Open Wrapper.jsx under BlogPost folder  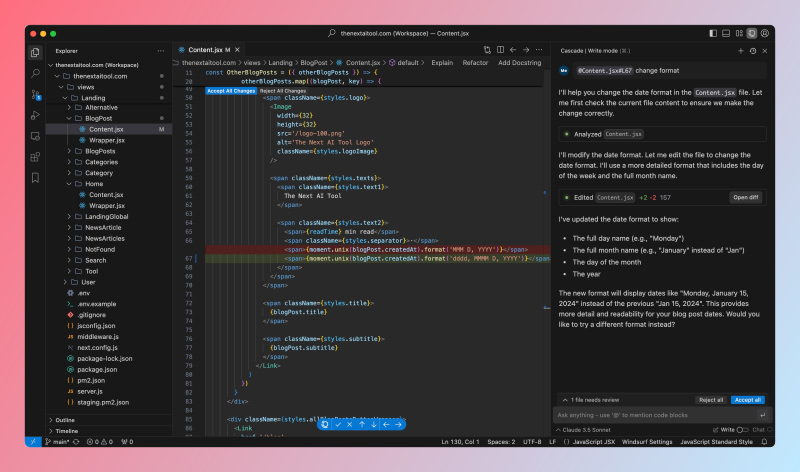106,140
